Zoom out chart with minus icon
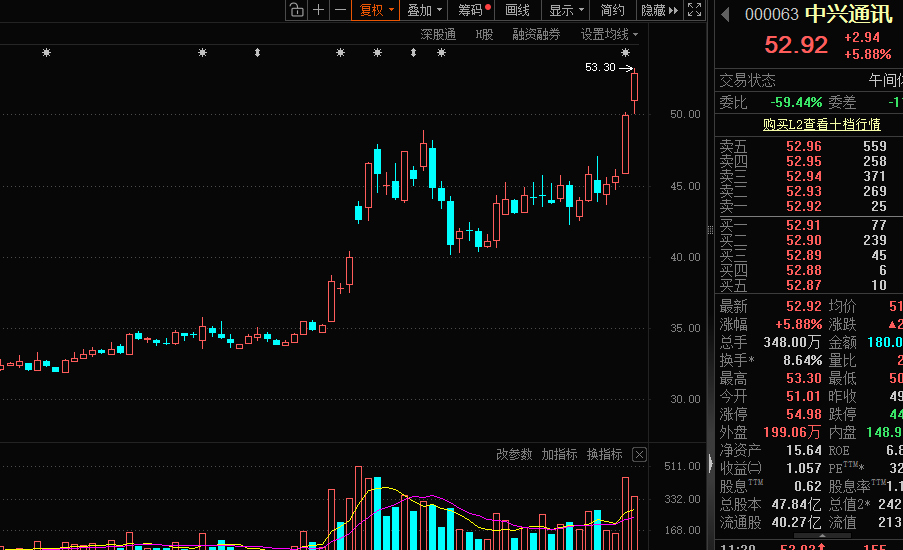Screen dimensions: 903x550 (x=341, y=10)
